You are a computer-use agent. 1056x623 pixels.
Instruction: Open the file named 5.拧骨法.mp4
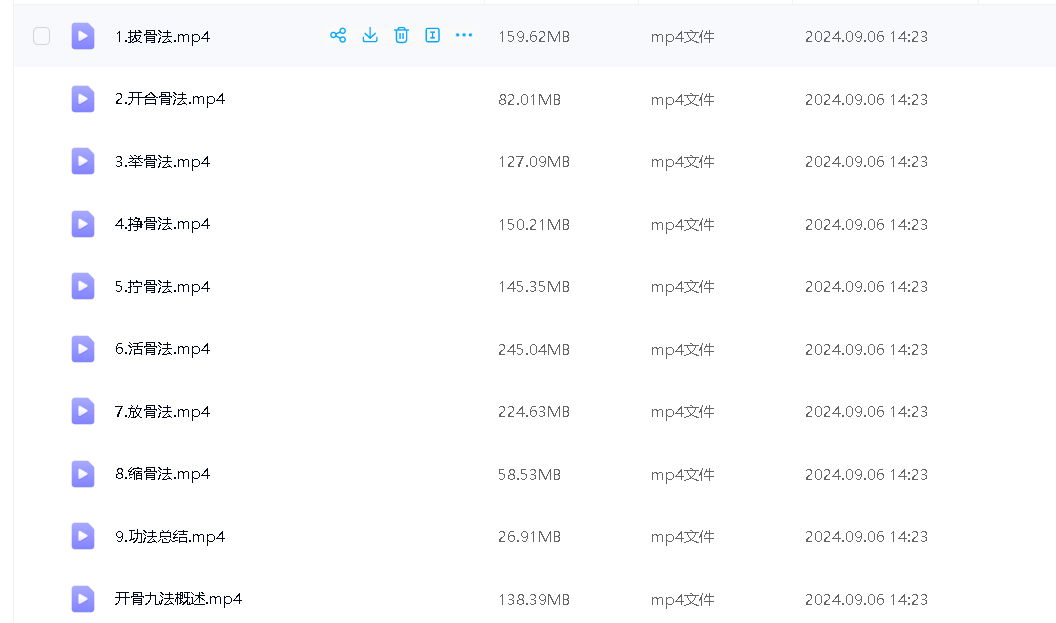pos(162,287)
